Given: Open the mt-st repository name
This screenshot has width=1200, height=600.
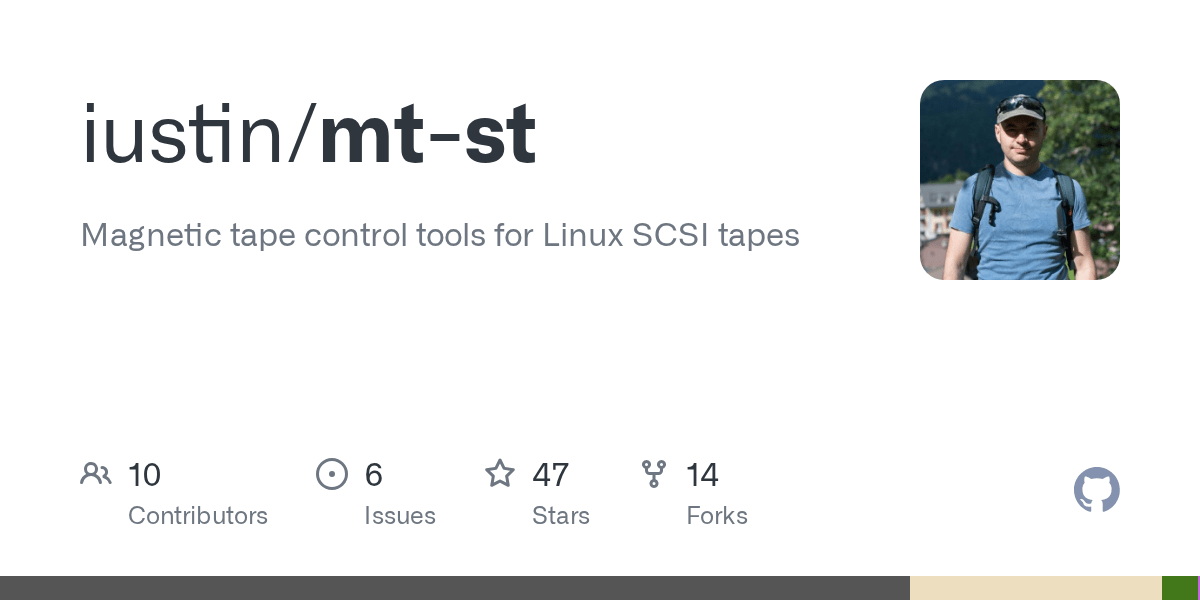Looking at the screenshot, I should [x=428, y=135].
